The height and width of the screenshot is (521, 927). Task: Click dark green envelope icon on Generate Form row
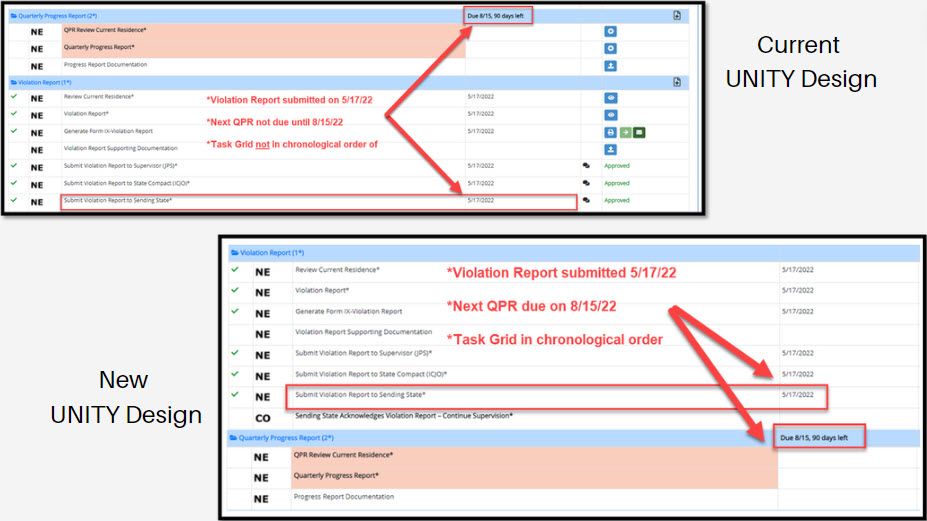(x=639, y=132)
